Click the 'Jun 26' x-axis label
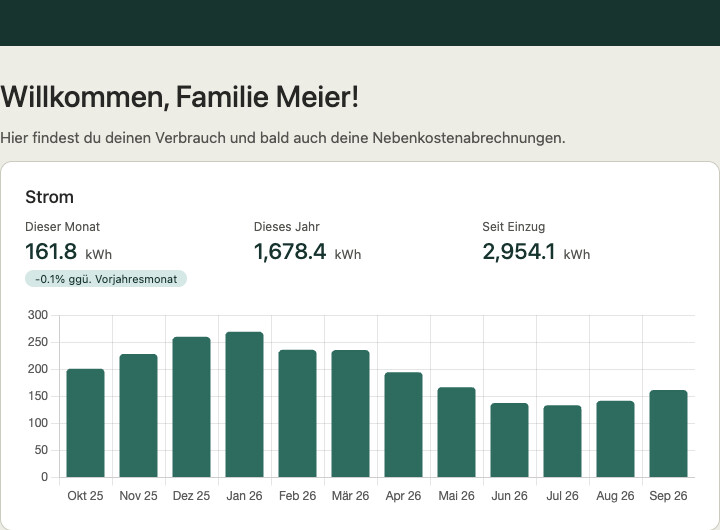This screenshot has width=720, height=530. 509,496
